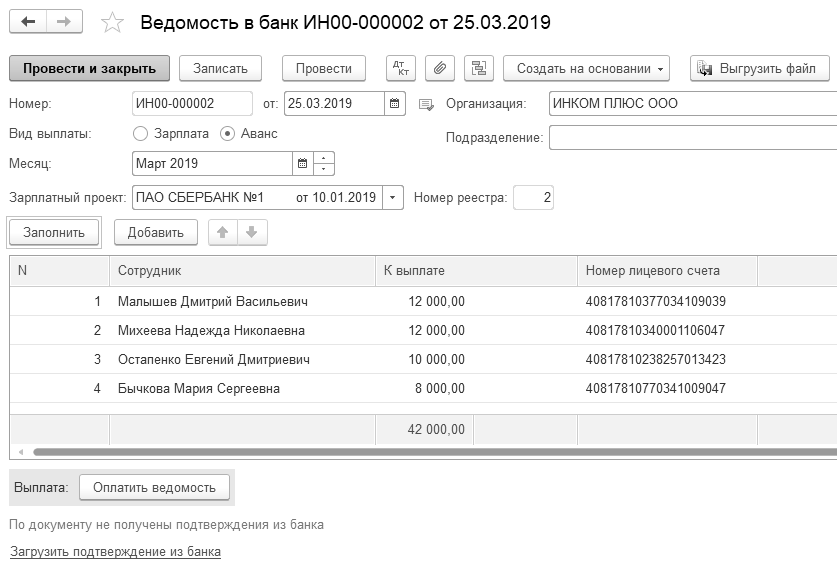837x568 pixels.
Task: Open calendar for document date
Action: coord(395,103)
